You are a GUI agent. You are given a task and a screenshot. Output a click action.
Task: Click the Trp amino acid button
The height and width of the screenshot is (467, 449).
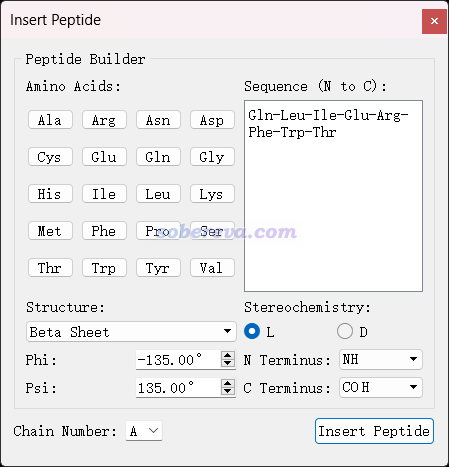tap(104, 268)
